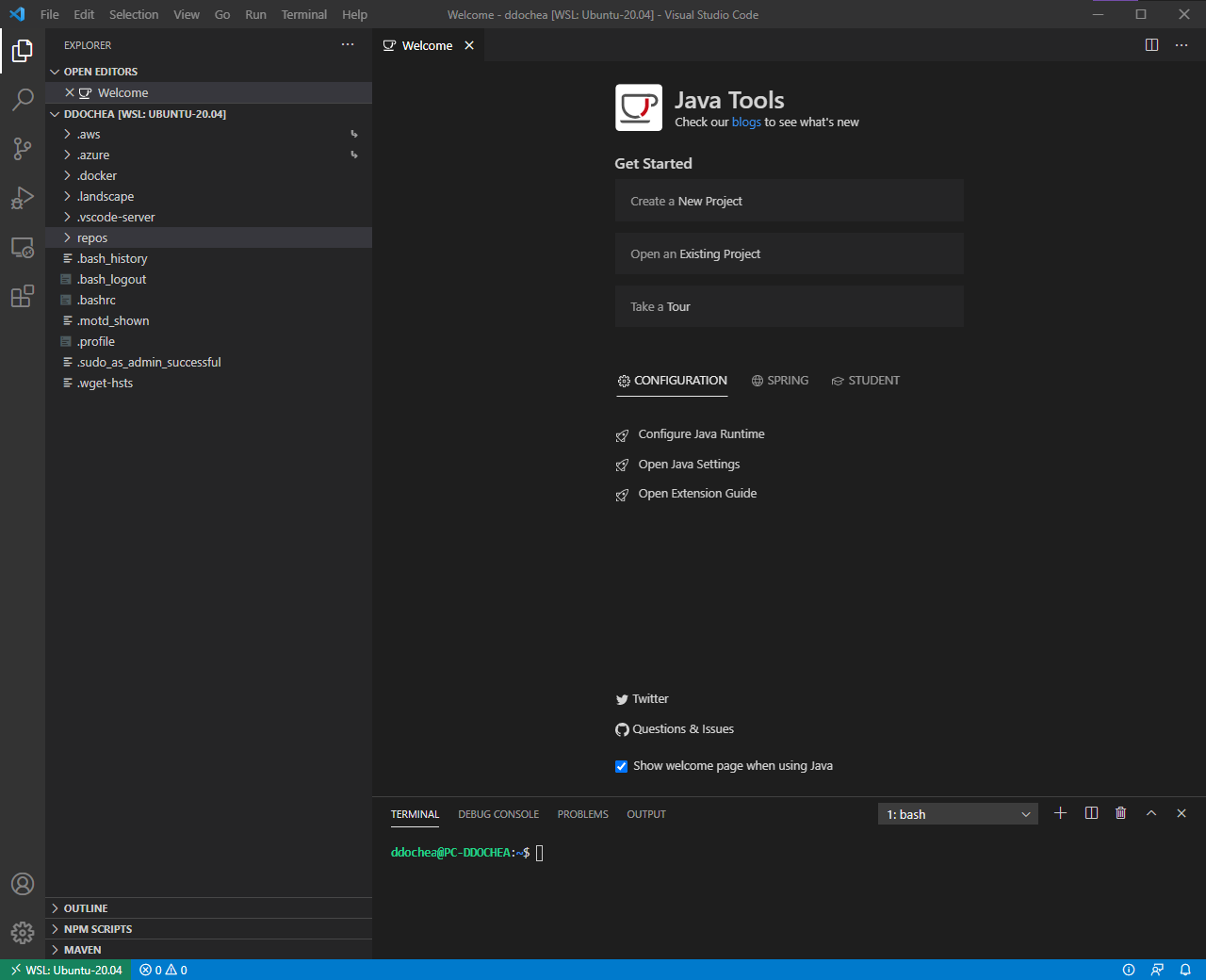This screenshot has width=1206, height=980.
Task: Switch to the Student tab
Action: tap(866, 381)
